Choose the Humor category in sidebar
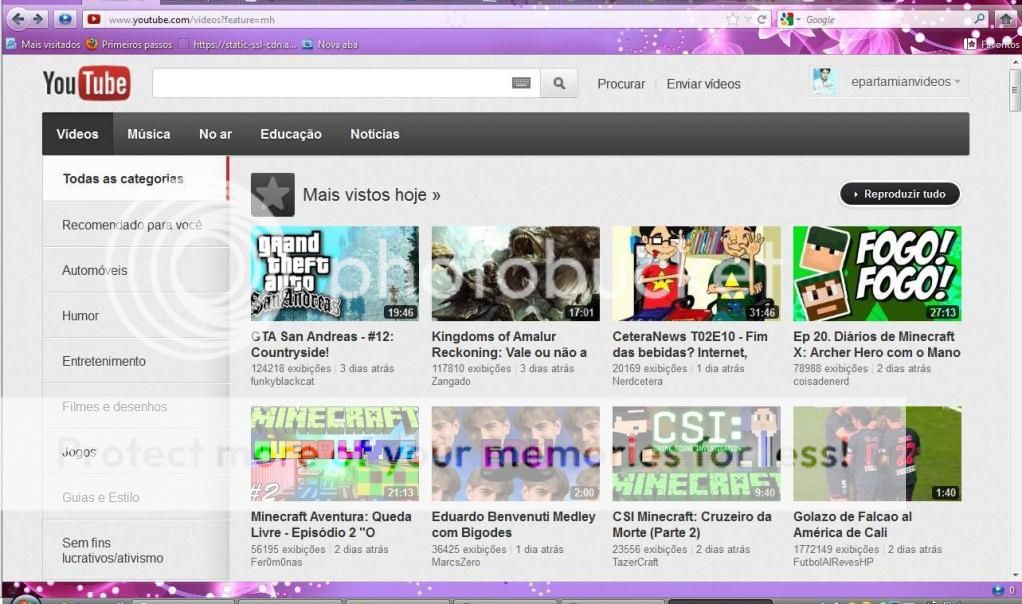 click(x=81, y=316)
